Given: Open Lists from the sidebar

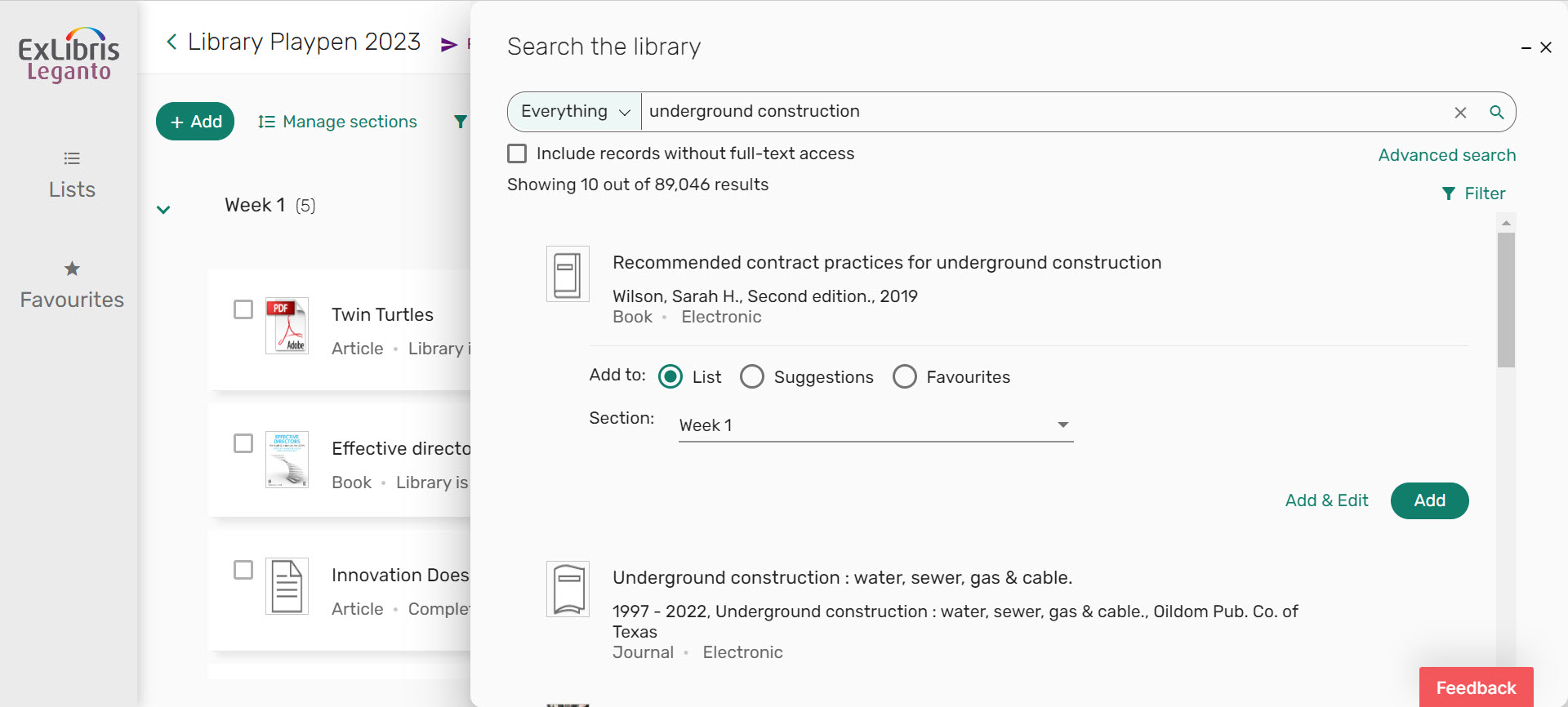Looking at the screenshot, I should (72, 176).
